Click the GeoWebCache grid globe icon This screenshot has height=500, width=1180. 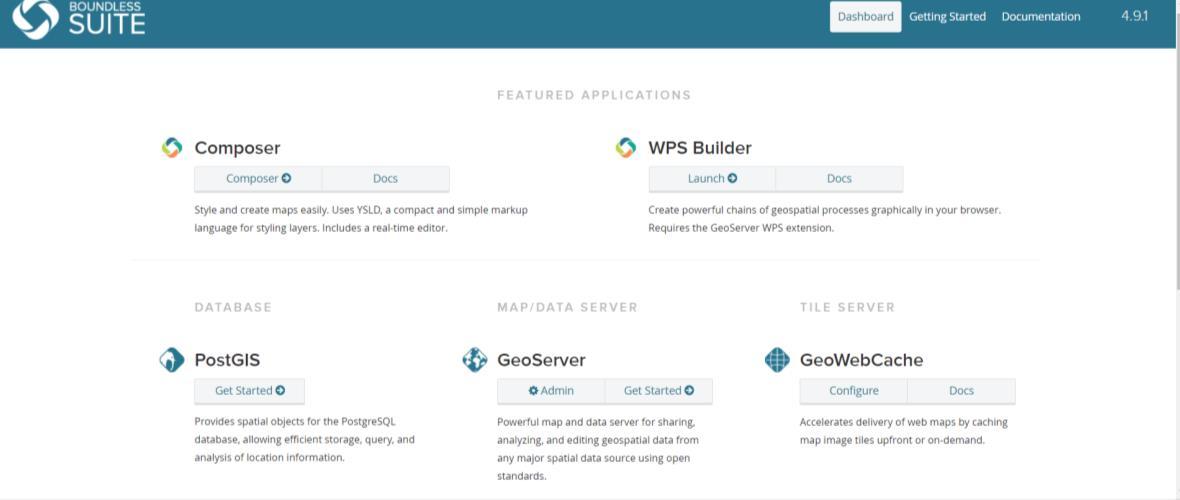pos(777,360)
